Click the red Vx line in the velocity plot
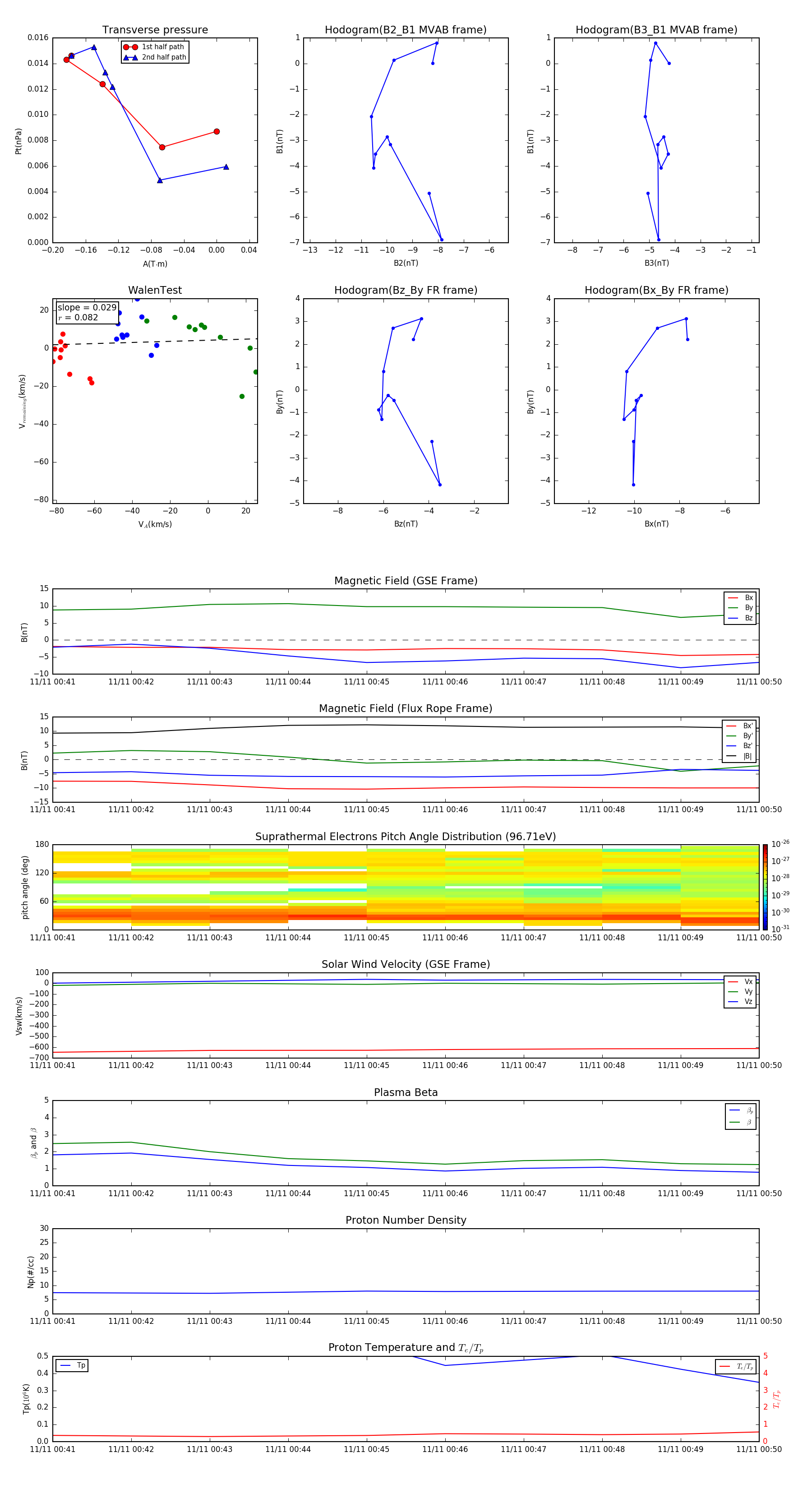Viewport: 812px width, 1489px height. tap(406, 1050)
